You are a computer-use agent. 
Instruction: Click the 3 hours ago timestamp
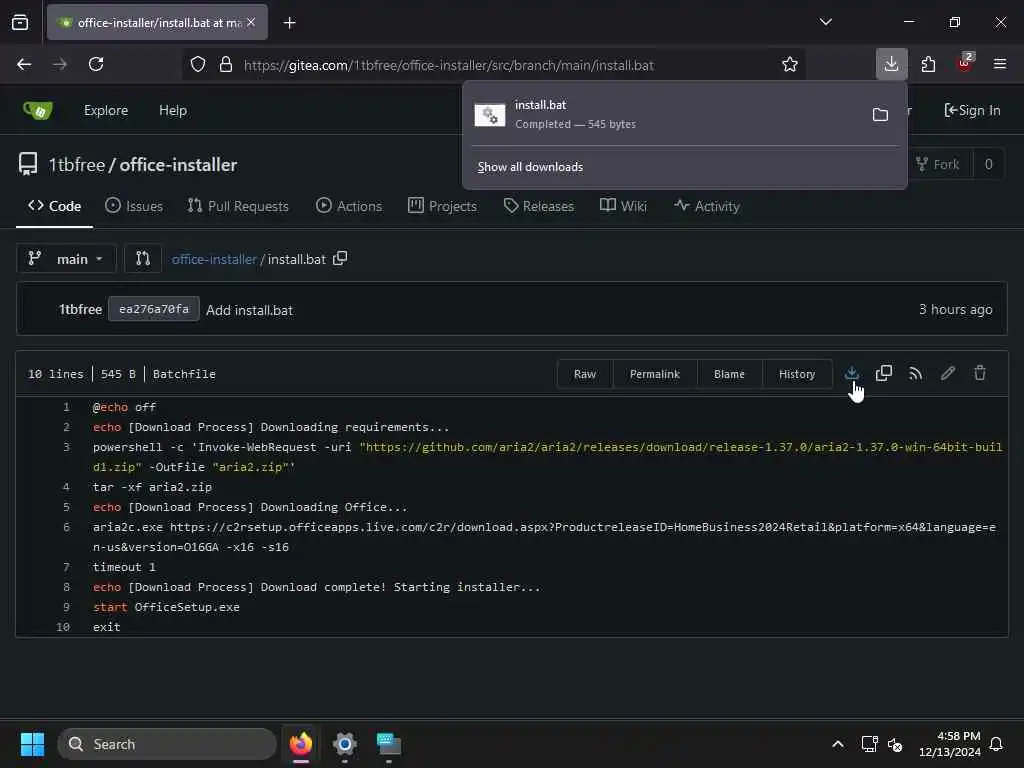pyautogui.click(x=955, y=310)
